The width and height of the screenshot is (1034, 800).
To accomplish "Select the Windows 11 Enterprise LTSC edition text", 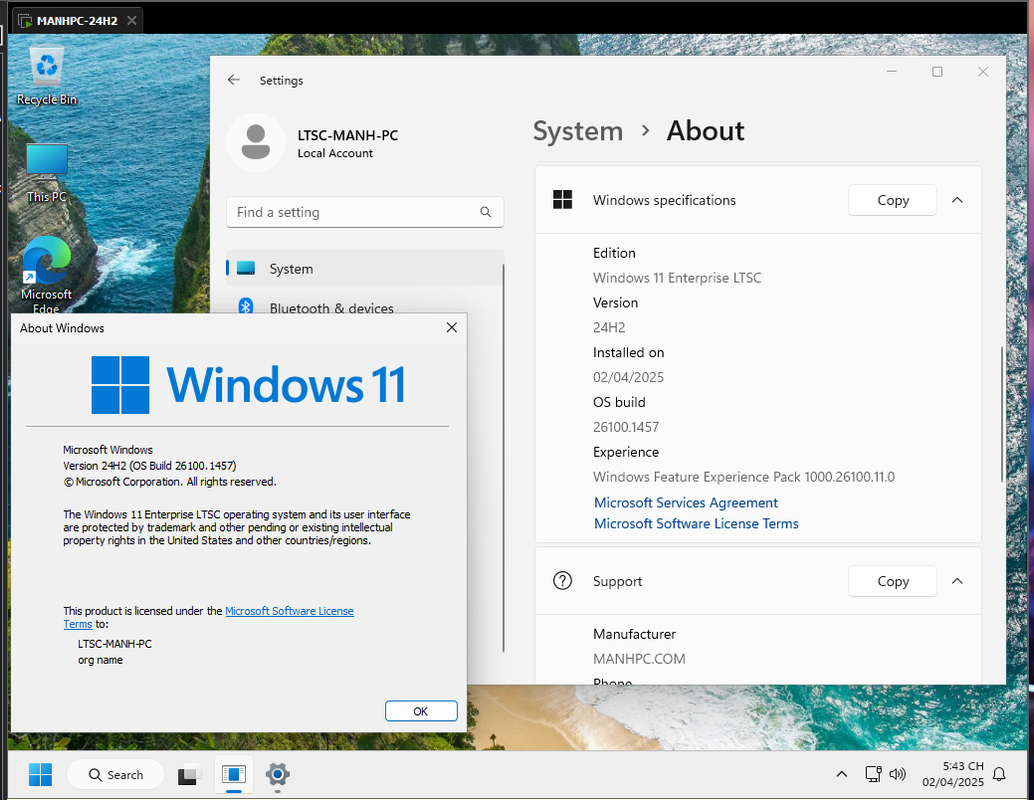I will pyautogui.click(x=677, y=278).
